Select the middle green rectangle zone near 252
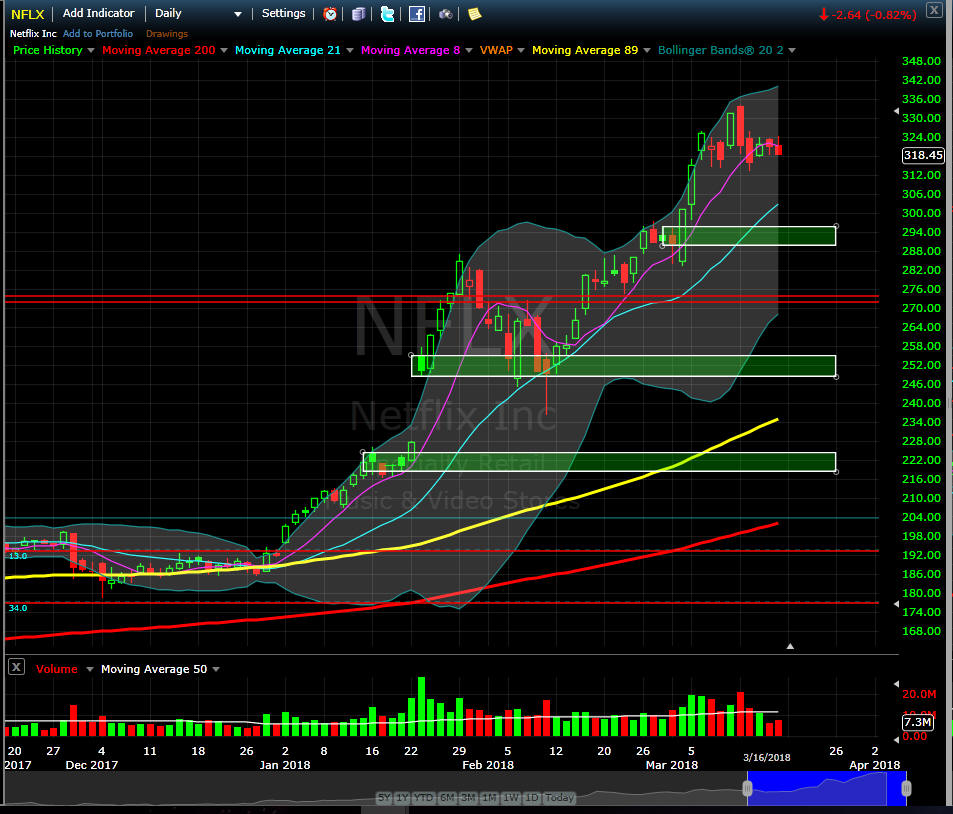This screenshot has height=814, width=953. 624,366
